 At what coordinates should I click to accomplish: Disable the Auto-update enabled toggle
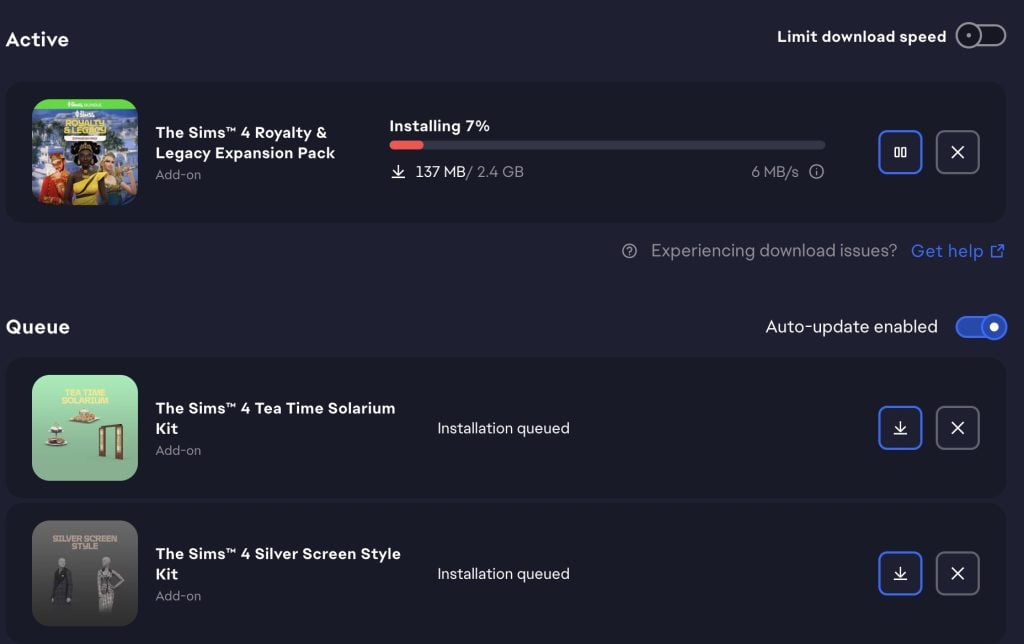(980, 327)
